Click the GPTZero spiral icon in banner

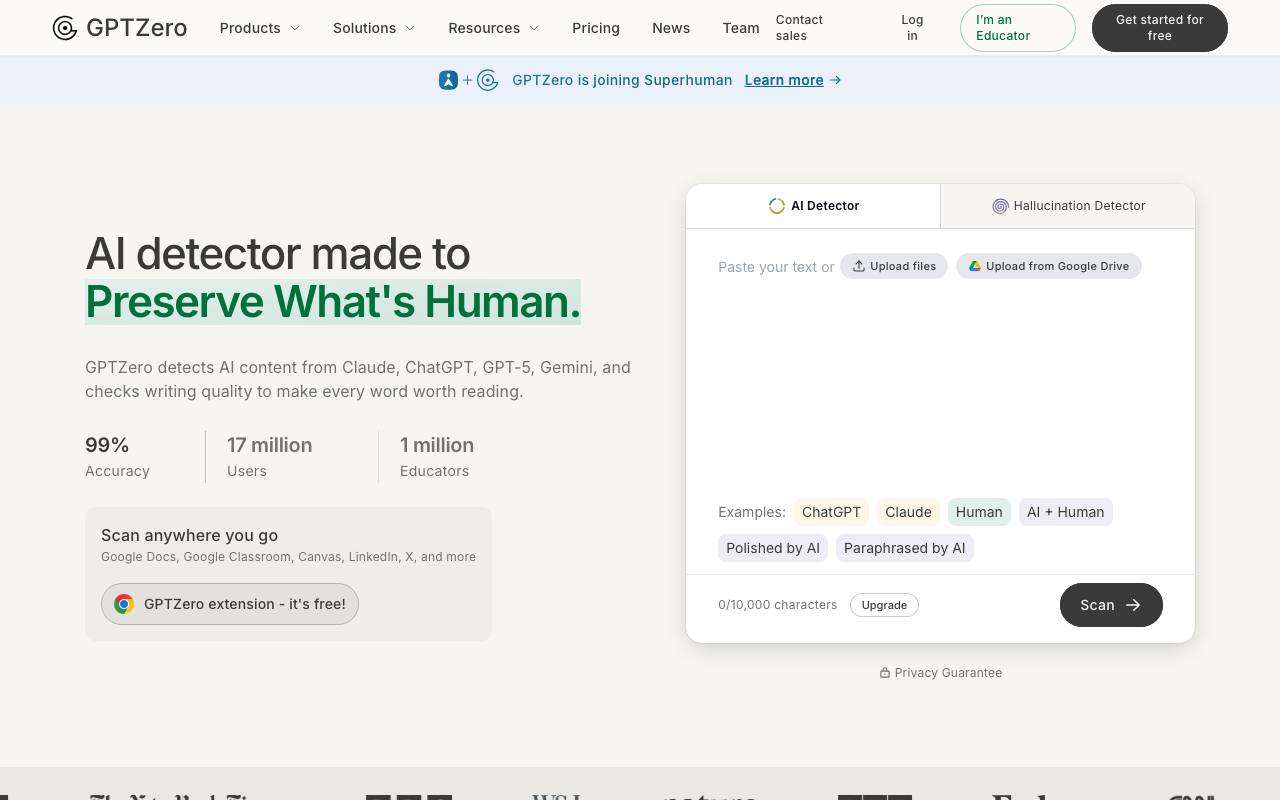tap(488, 80)
